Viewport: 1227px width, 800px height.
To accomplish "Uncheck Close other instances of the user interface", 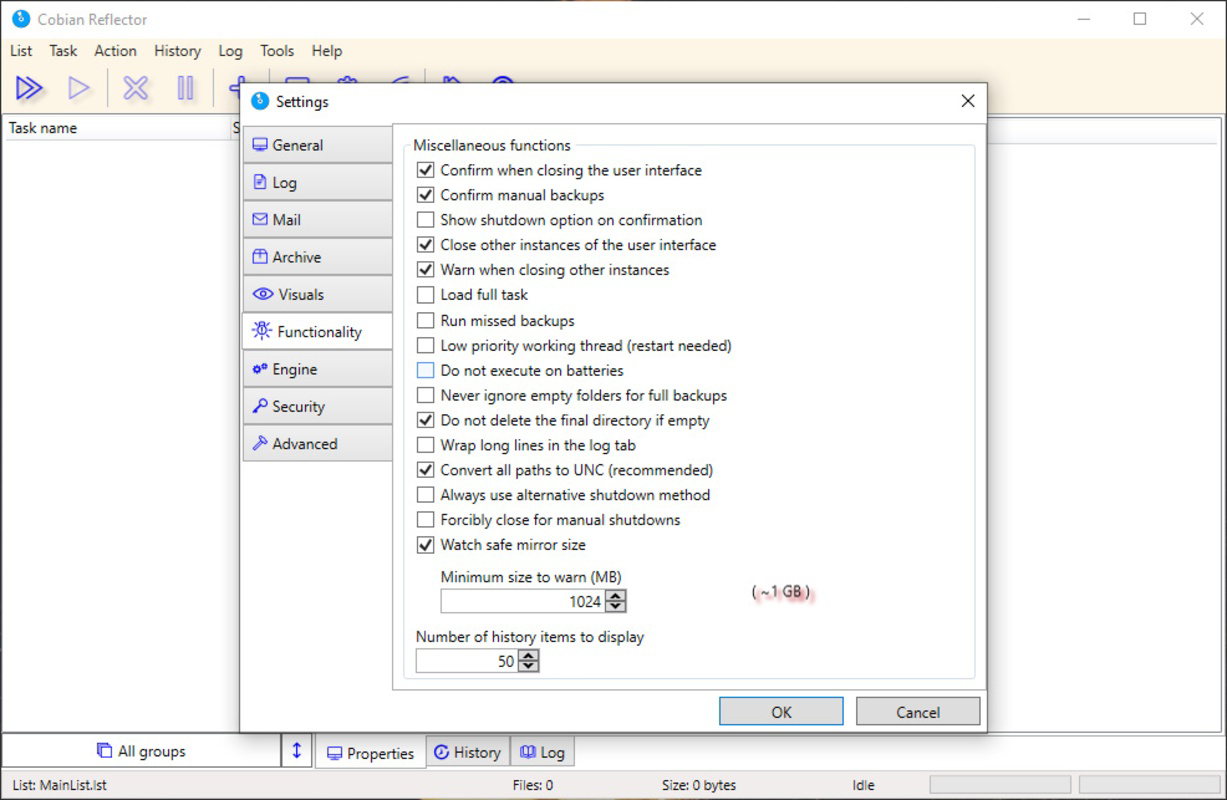I will coord(426,245).
